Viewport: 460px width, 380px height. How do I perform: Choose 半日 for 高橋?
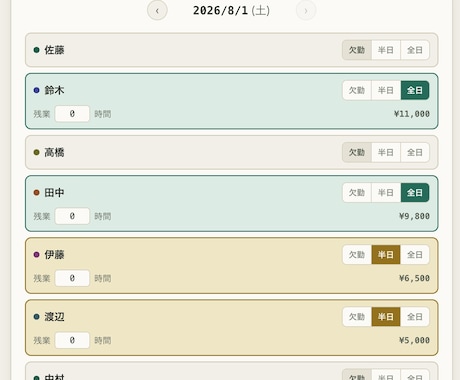[x=386, y=152]
